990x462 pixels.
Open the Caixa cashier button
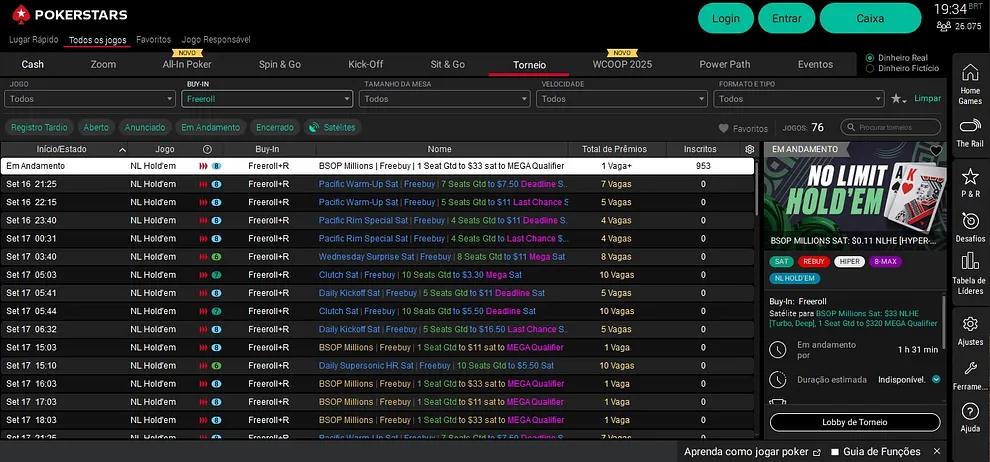click(x=870, y=18)
